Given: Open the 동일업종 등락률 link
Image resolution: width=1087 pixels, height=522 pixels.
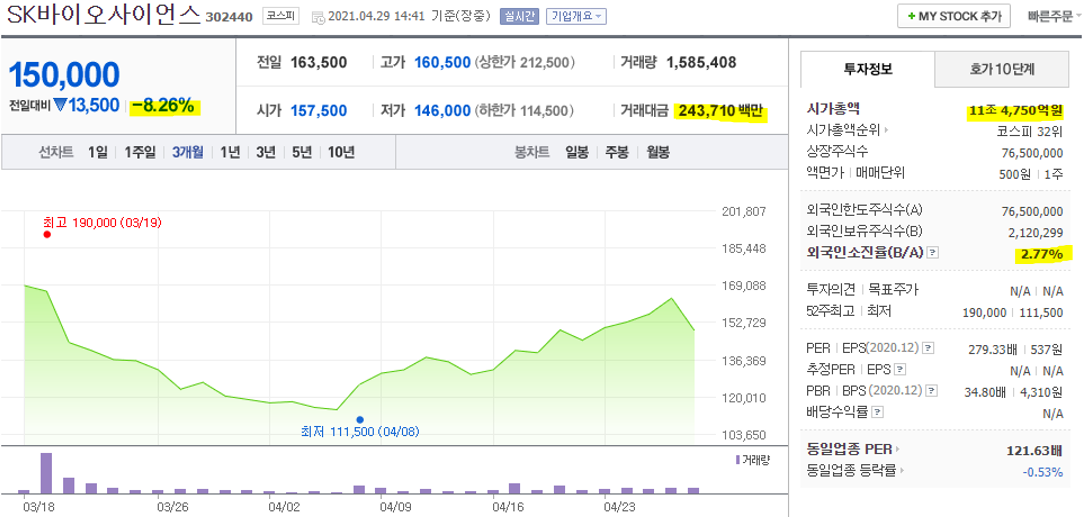Looking at the screenshot, I should tap(857, 471).
